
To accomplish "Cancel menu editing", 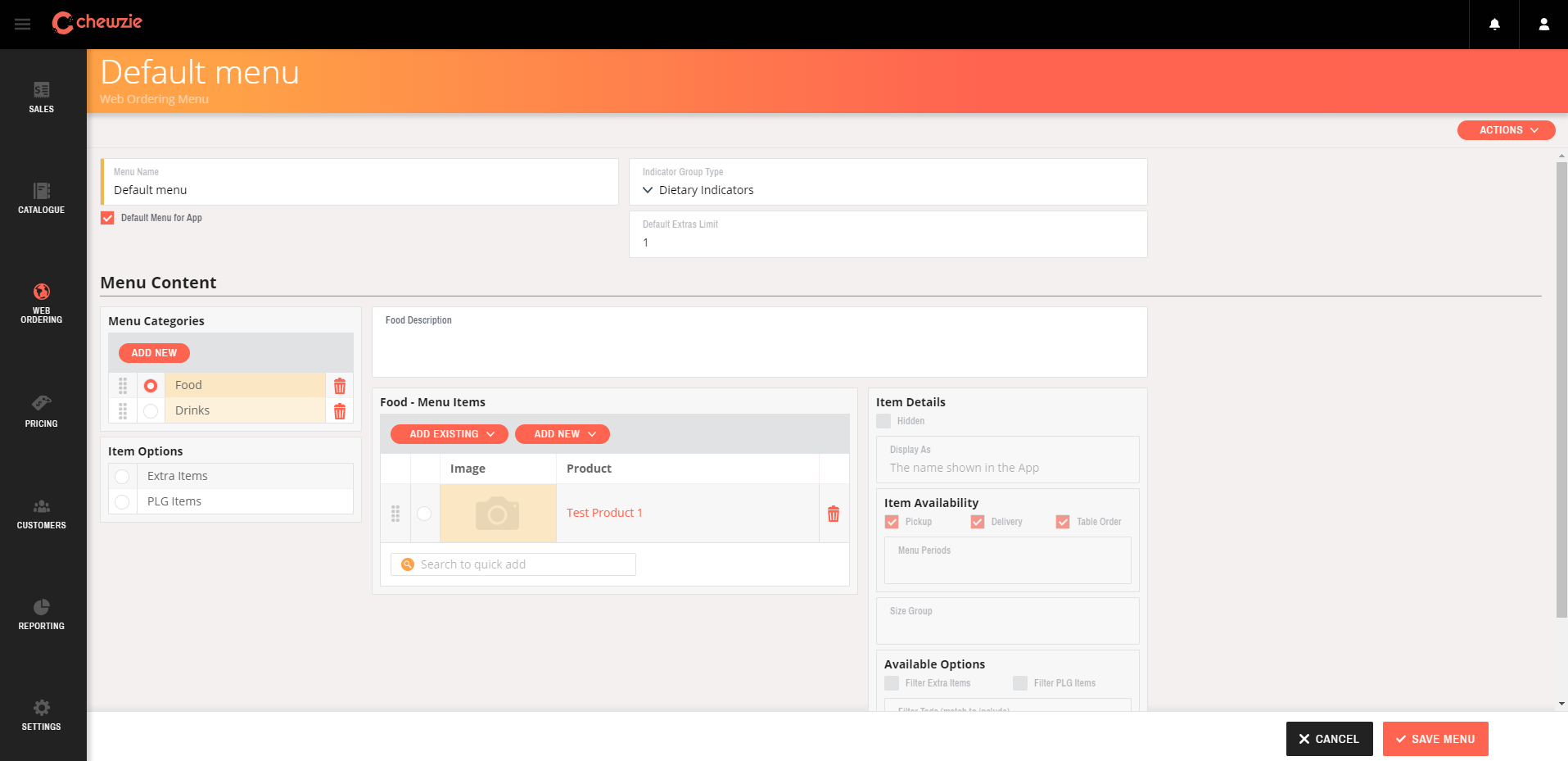I will pyautogui.click(x=1330, y=739).
